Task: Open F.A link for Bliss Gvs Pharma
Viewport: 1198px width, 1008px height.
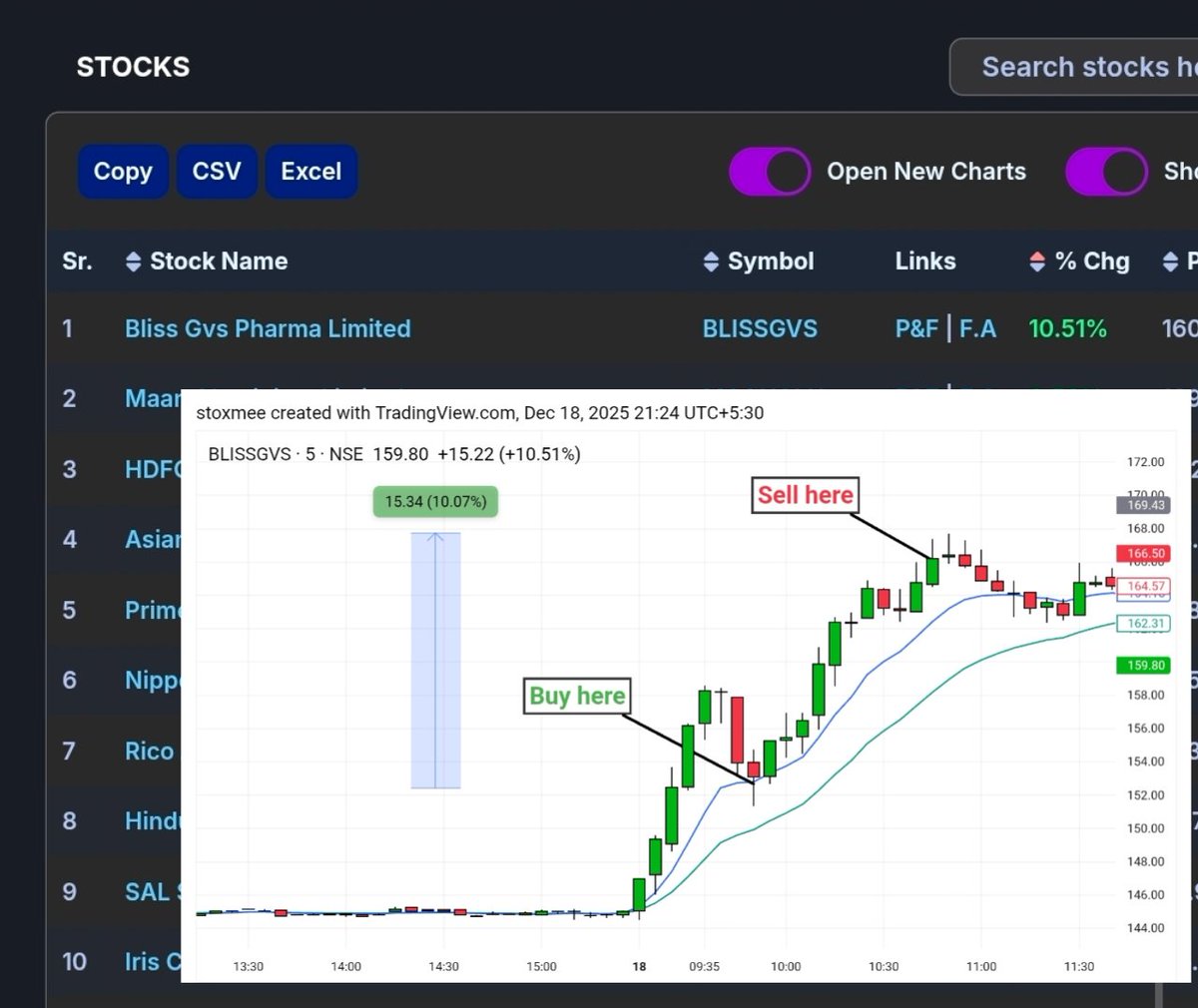Action: [978, 327]
